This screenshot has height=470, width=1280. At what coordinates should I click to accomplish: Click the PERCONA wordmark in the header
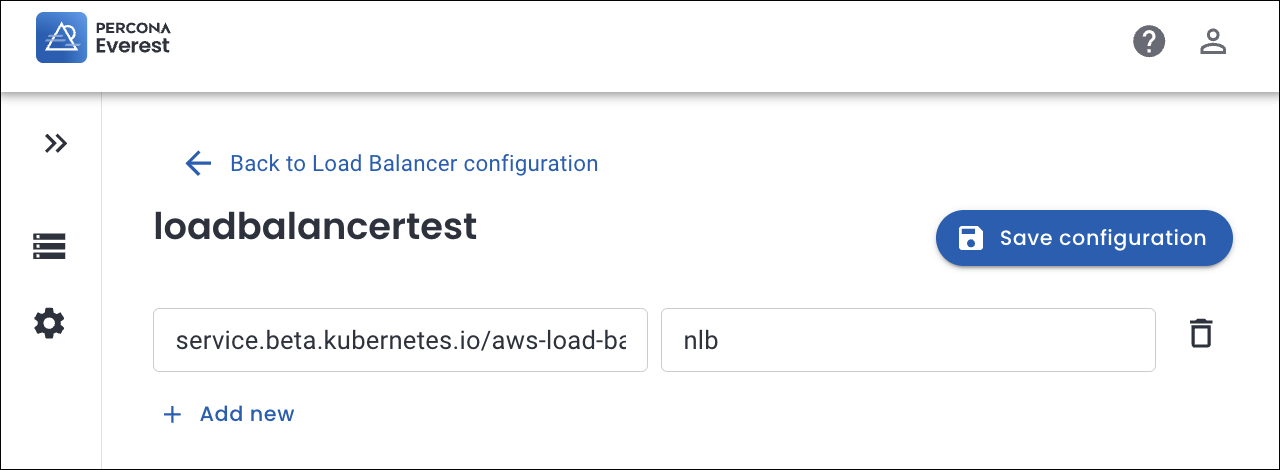point(133,27)
